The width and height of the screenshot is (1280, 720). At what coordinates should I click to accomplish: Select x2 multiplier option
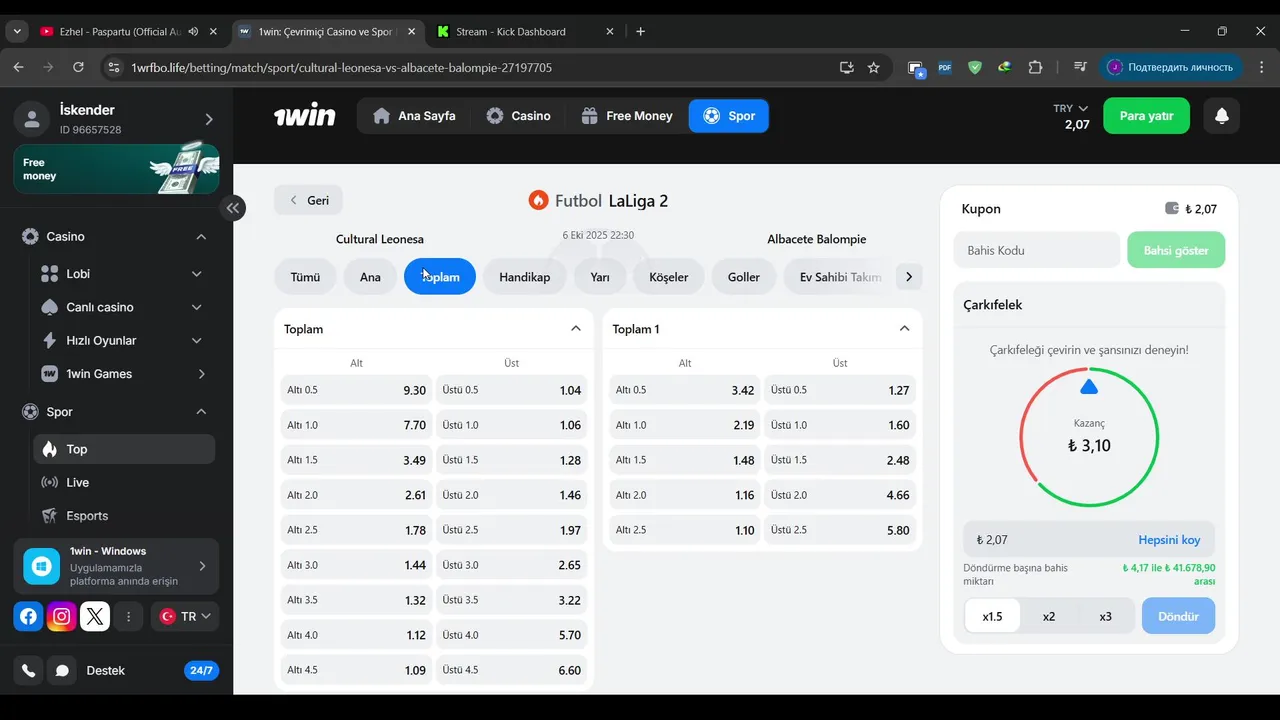1049,616
